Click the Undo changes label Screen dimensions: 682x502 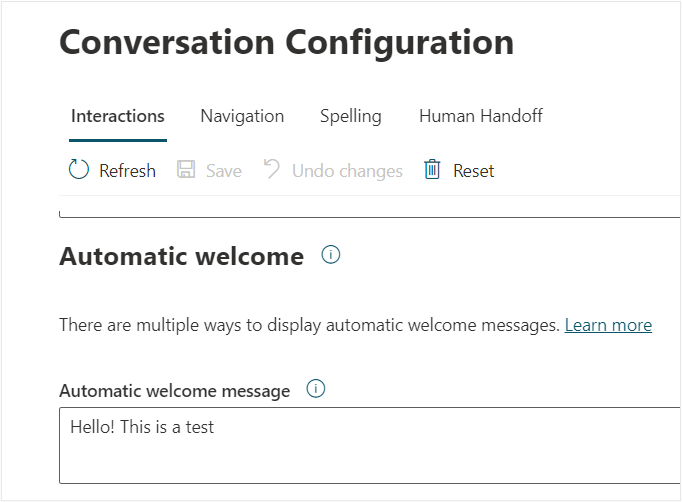click(x=348, y=171)
